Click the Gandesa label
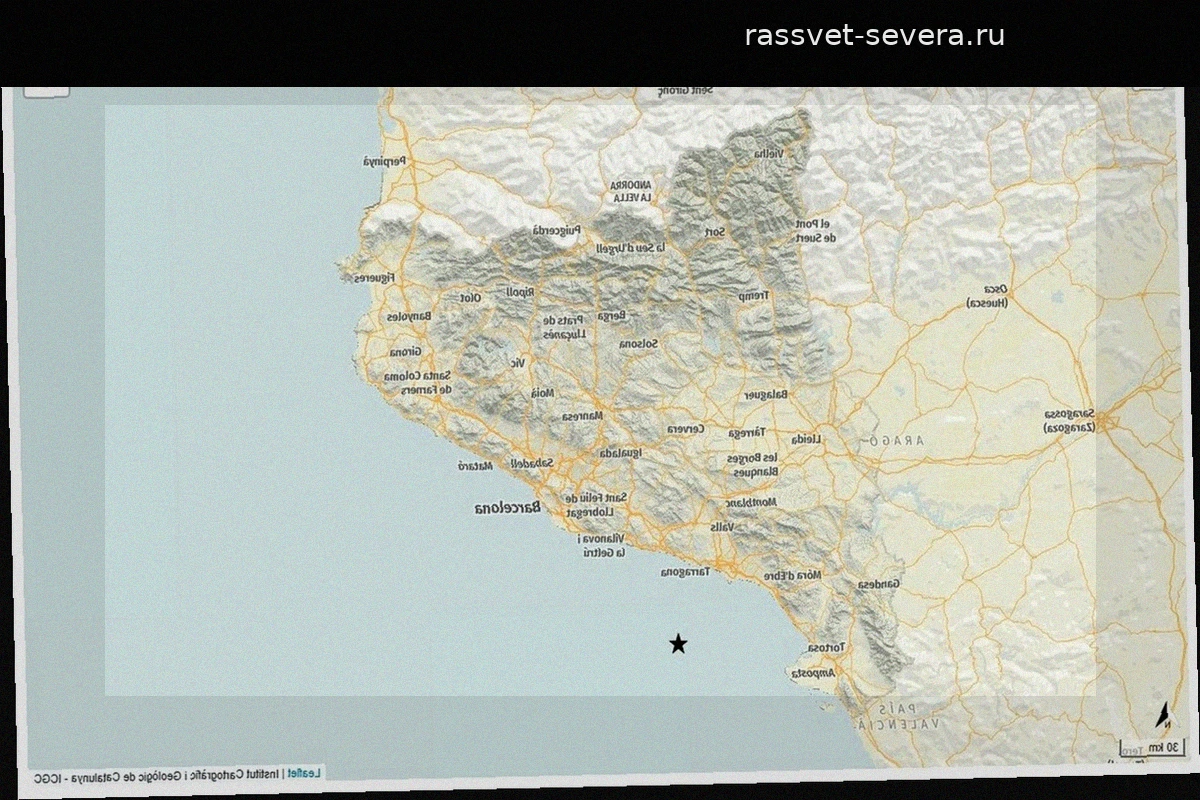Image resolution: width=1200 pixels, height=800 pixels. pos(879,584)
